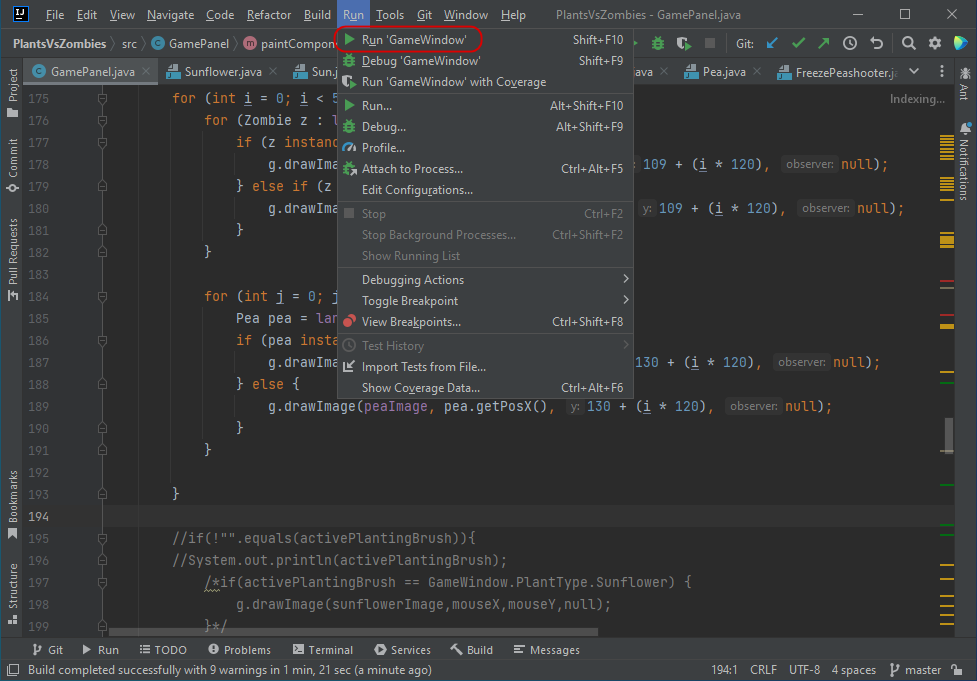Click the Run with Coverage toolbar icon
Image resolution: width=977 pixels, height=681 pixels.
coord(684,44)
